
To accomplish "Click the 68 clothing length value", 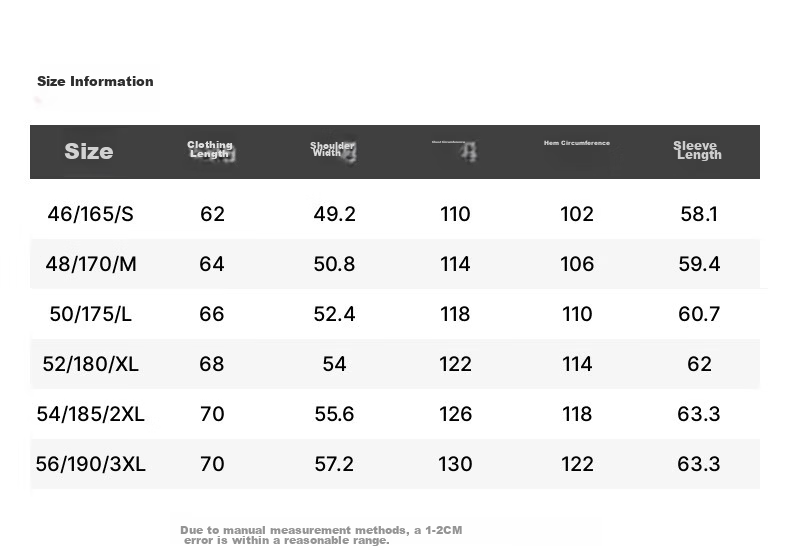I will (x=212, y=364).
